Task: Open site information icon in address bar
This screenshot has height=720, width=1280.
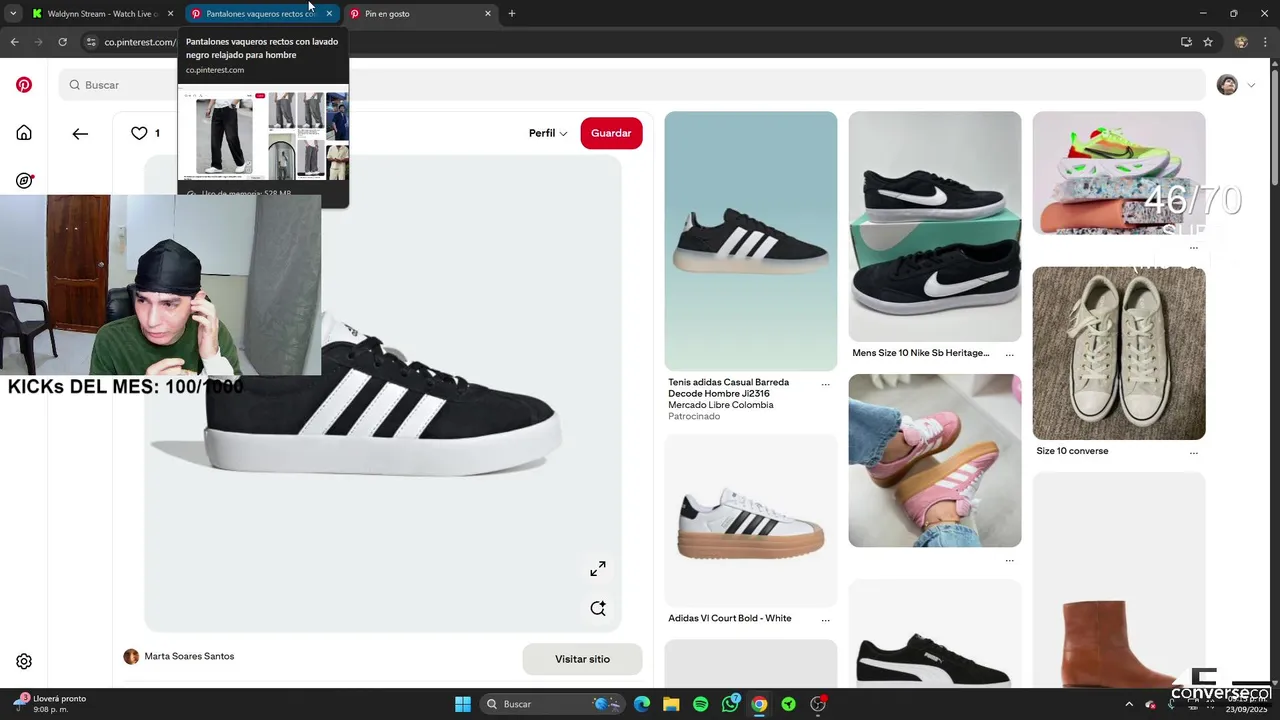Action: pos(91,42)
